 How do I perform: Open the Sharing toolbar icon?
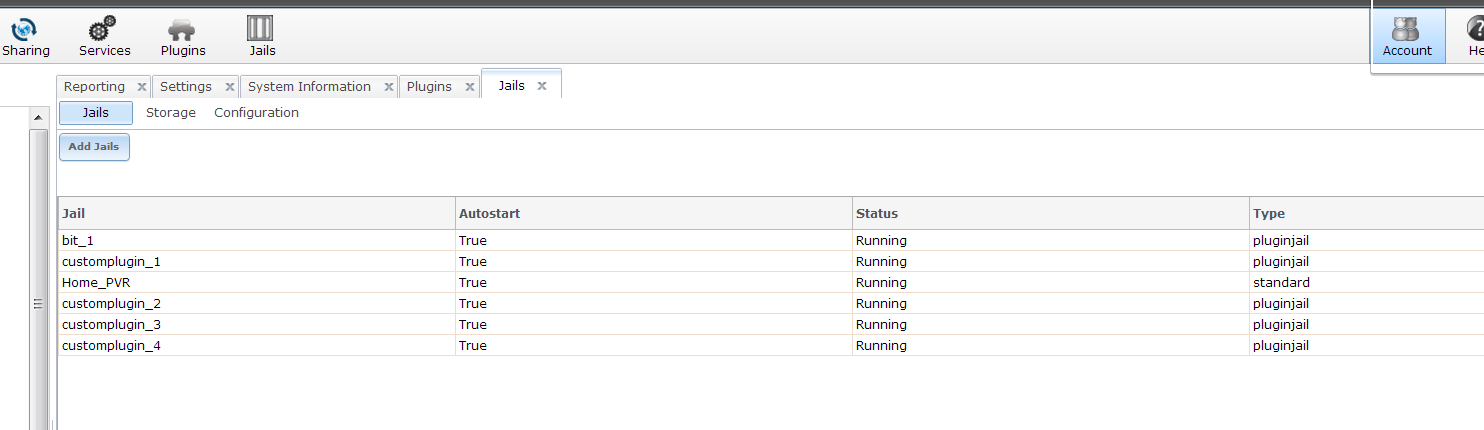[x=24, y=30]
